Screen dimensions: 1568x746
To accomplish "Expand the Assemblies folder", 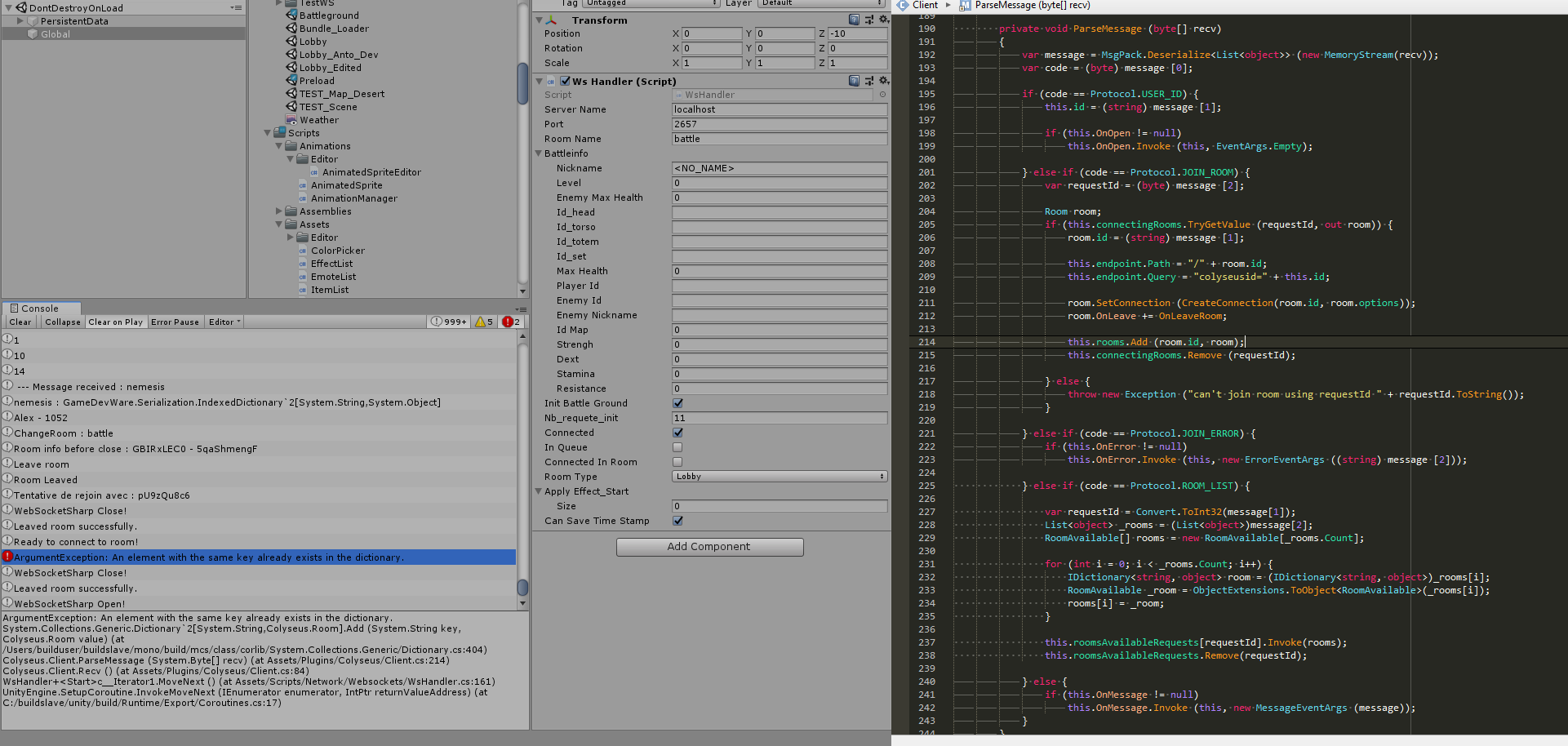I will [x=279, y=211].
